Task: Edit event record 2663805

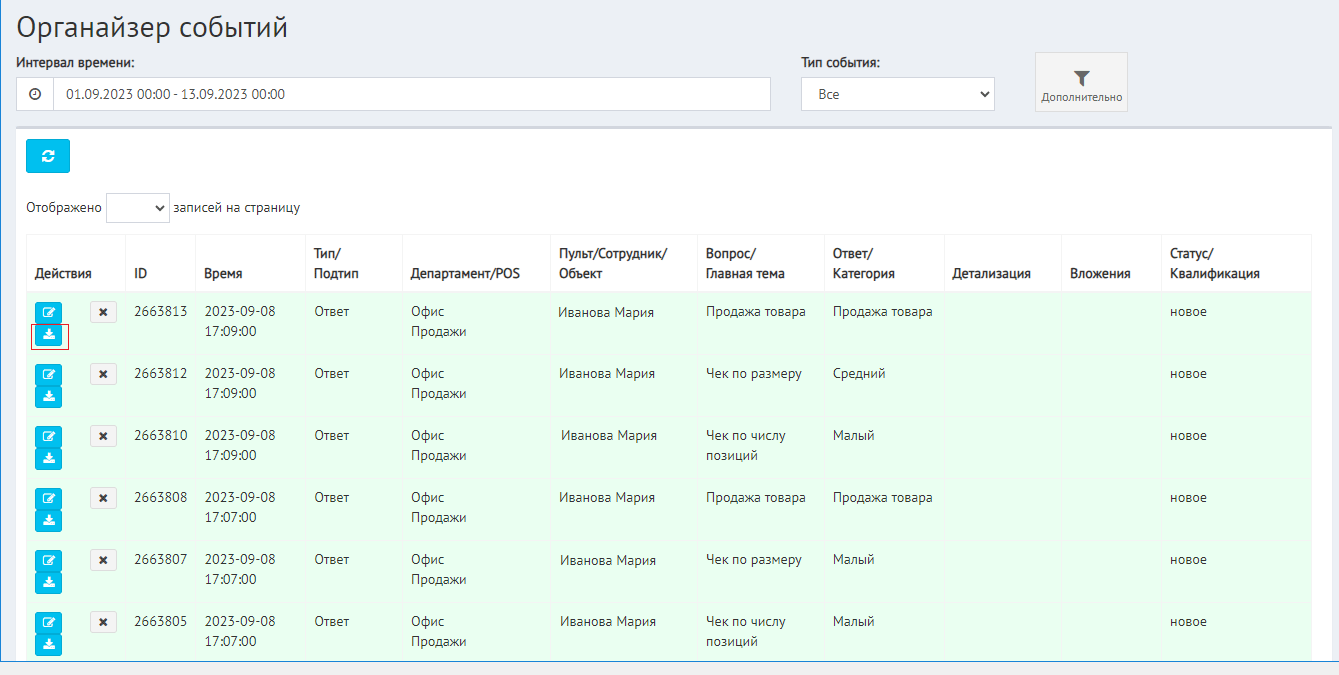Action: coord(48,622)
